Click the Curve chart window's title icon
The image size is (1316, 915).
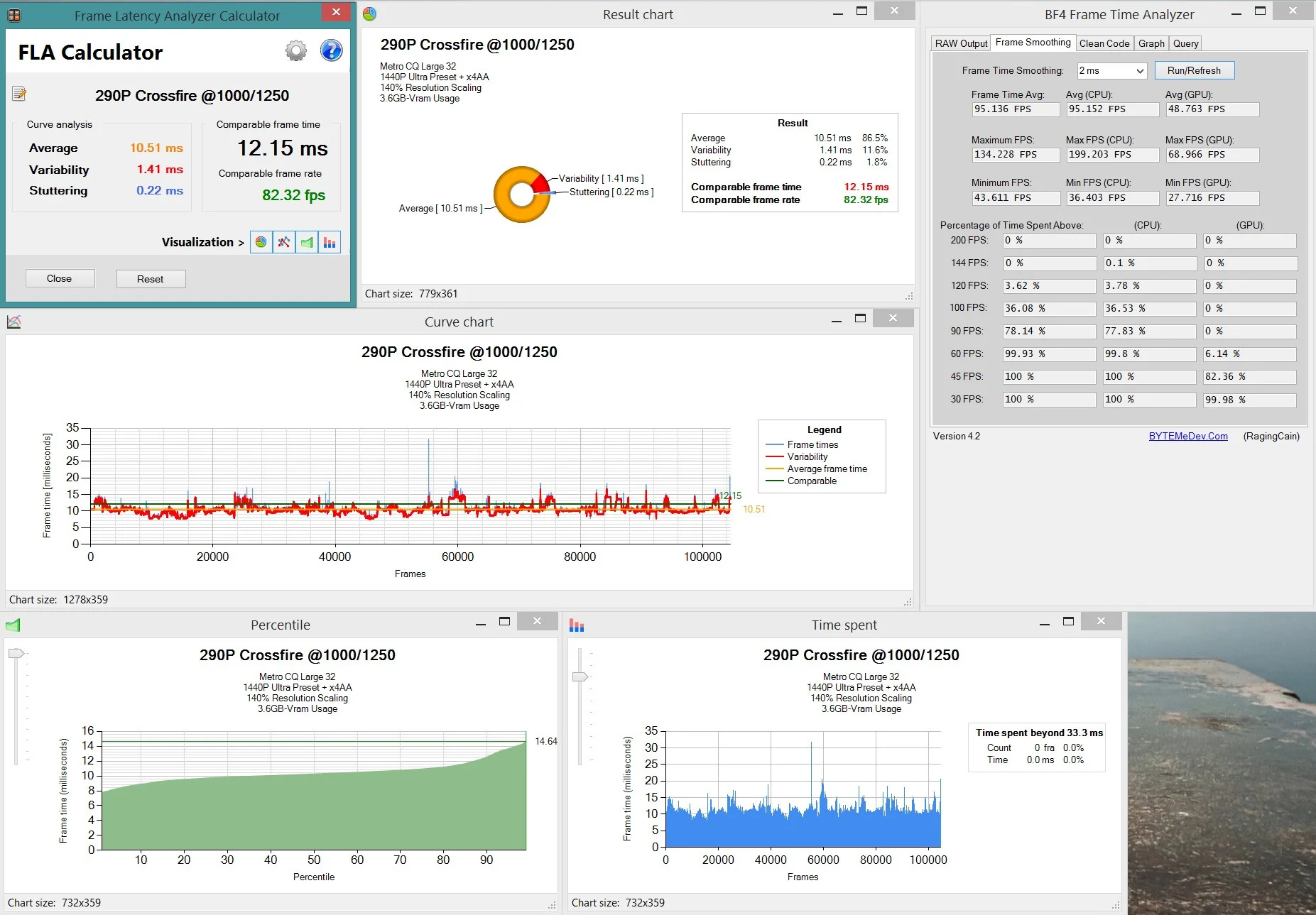[14, 322]
